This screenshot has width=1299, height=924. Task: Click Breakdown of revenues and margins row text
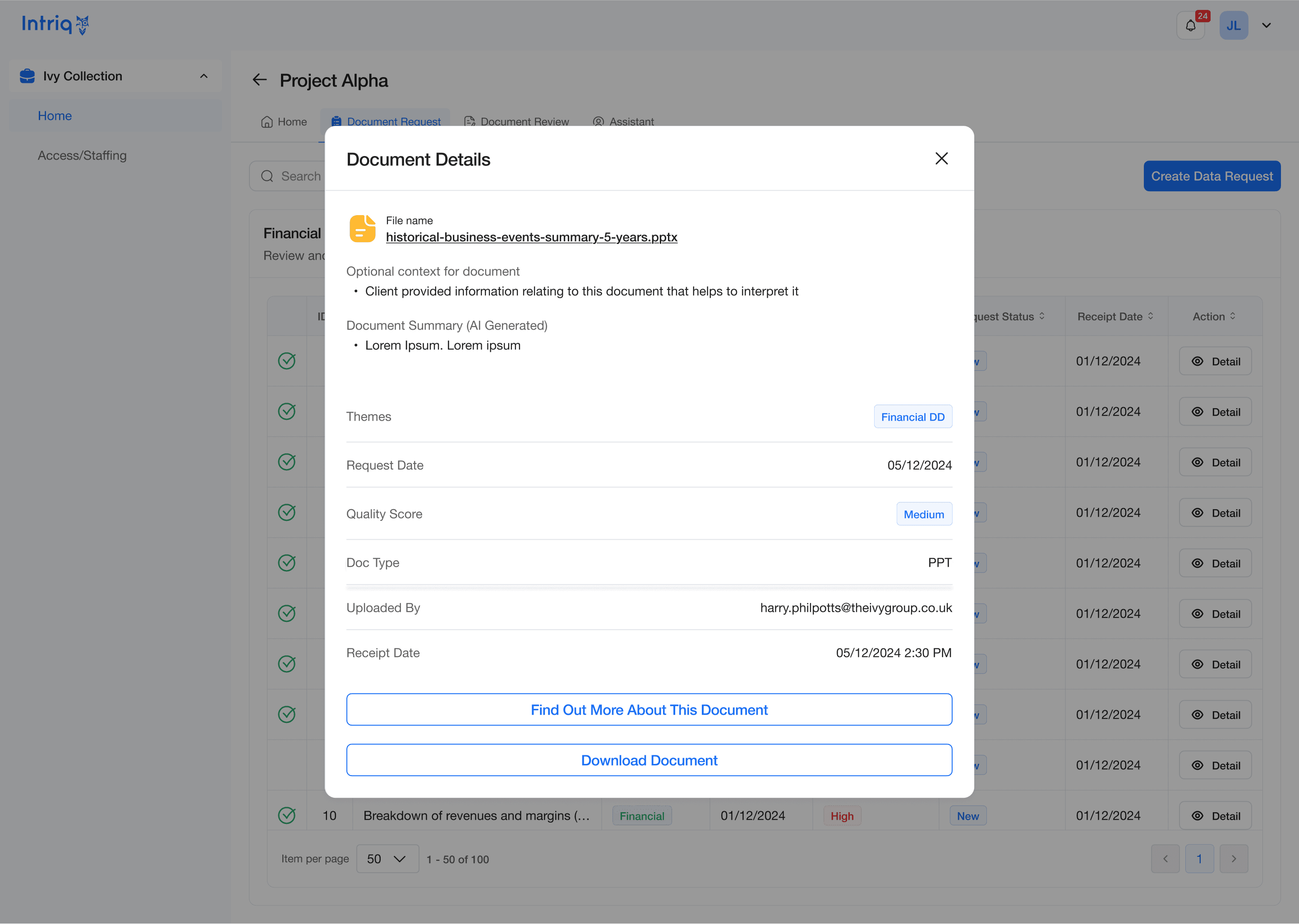click(x=476, y=816)
